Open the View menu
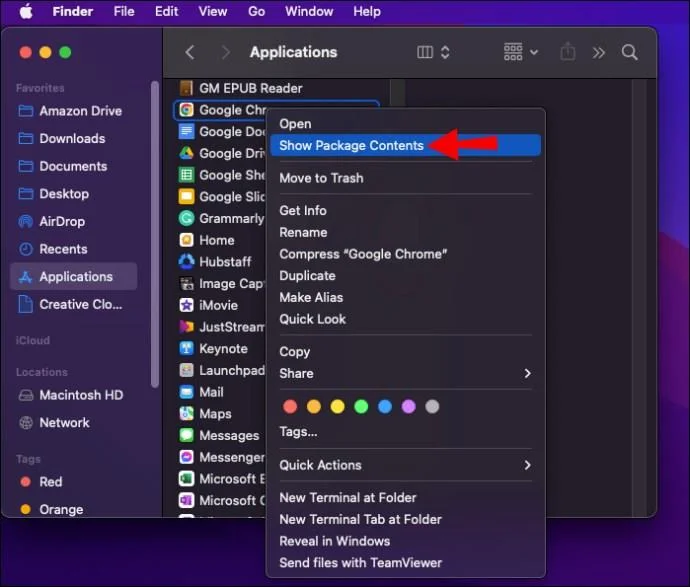The width and height of the screenshot is (690, 587). pyautogui.click(x=213, y=11)
